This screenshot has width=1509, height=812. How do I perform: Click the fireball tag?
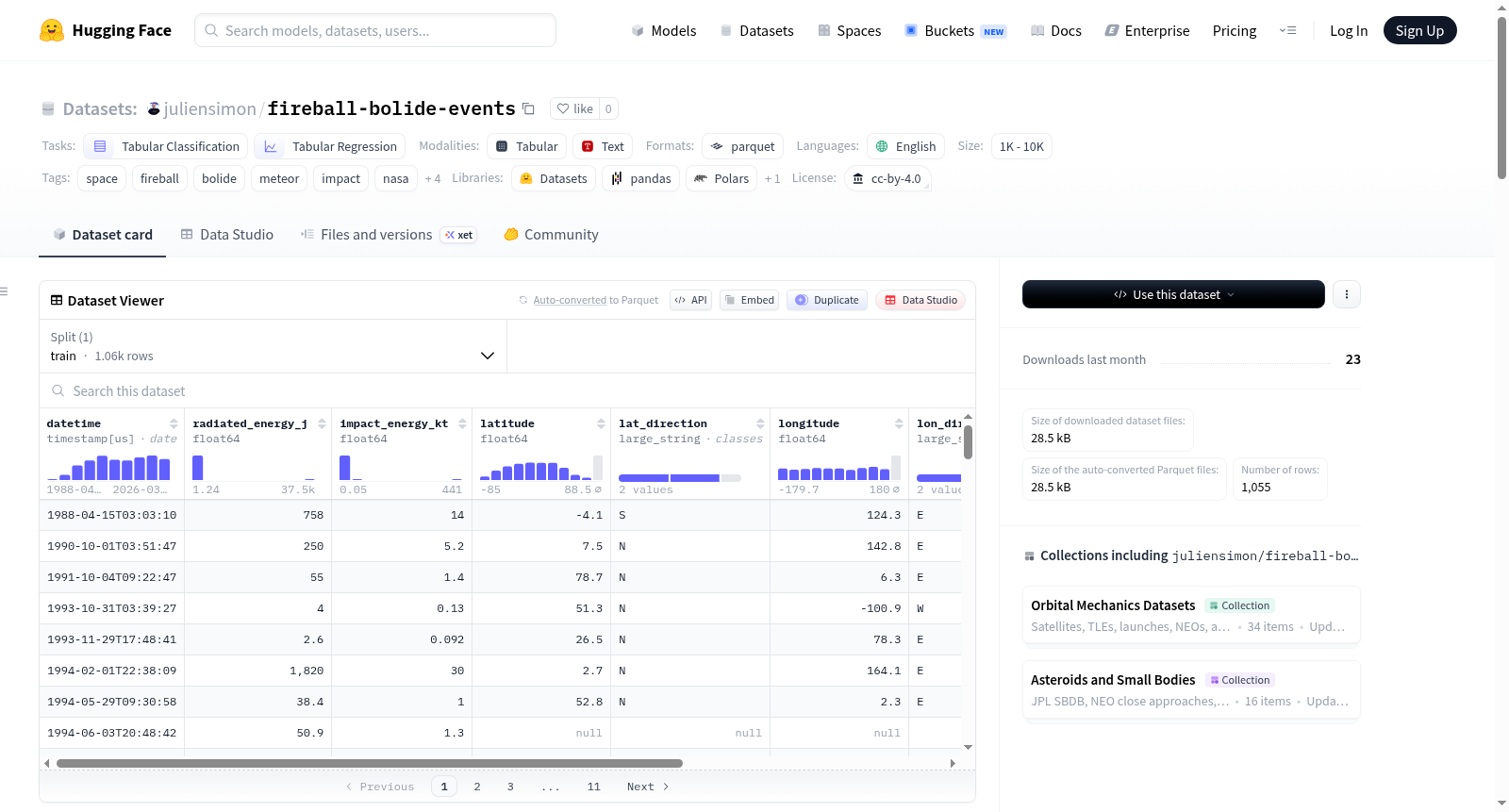[x=159, y=178]
